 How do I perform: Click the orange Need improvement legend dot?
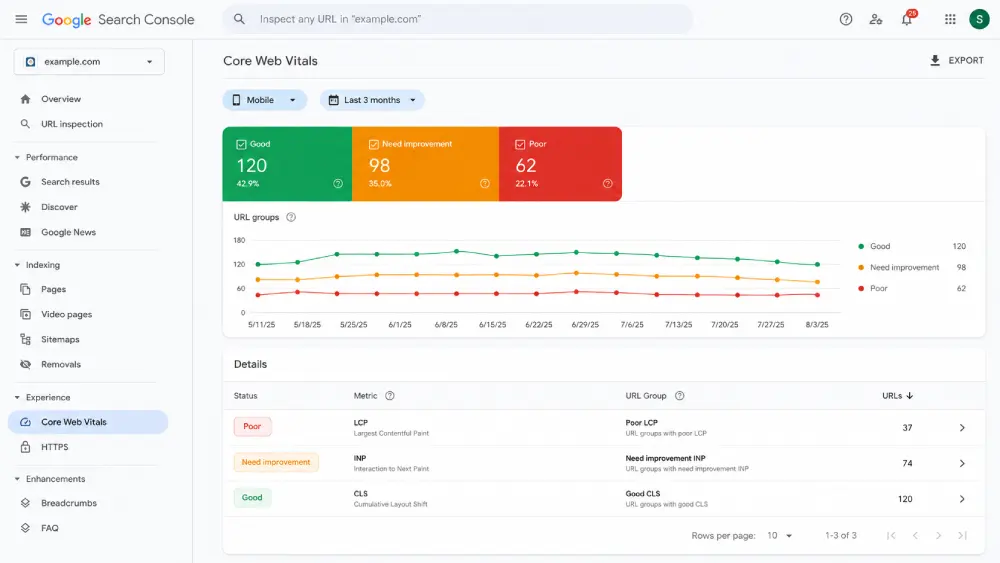[861, 268]
